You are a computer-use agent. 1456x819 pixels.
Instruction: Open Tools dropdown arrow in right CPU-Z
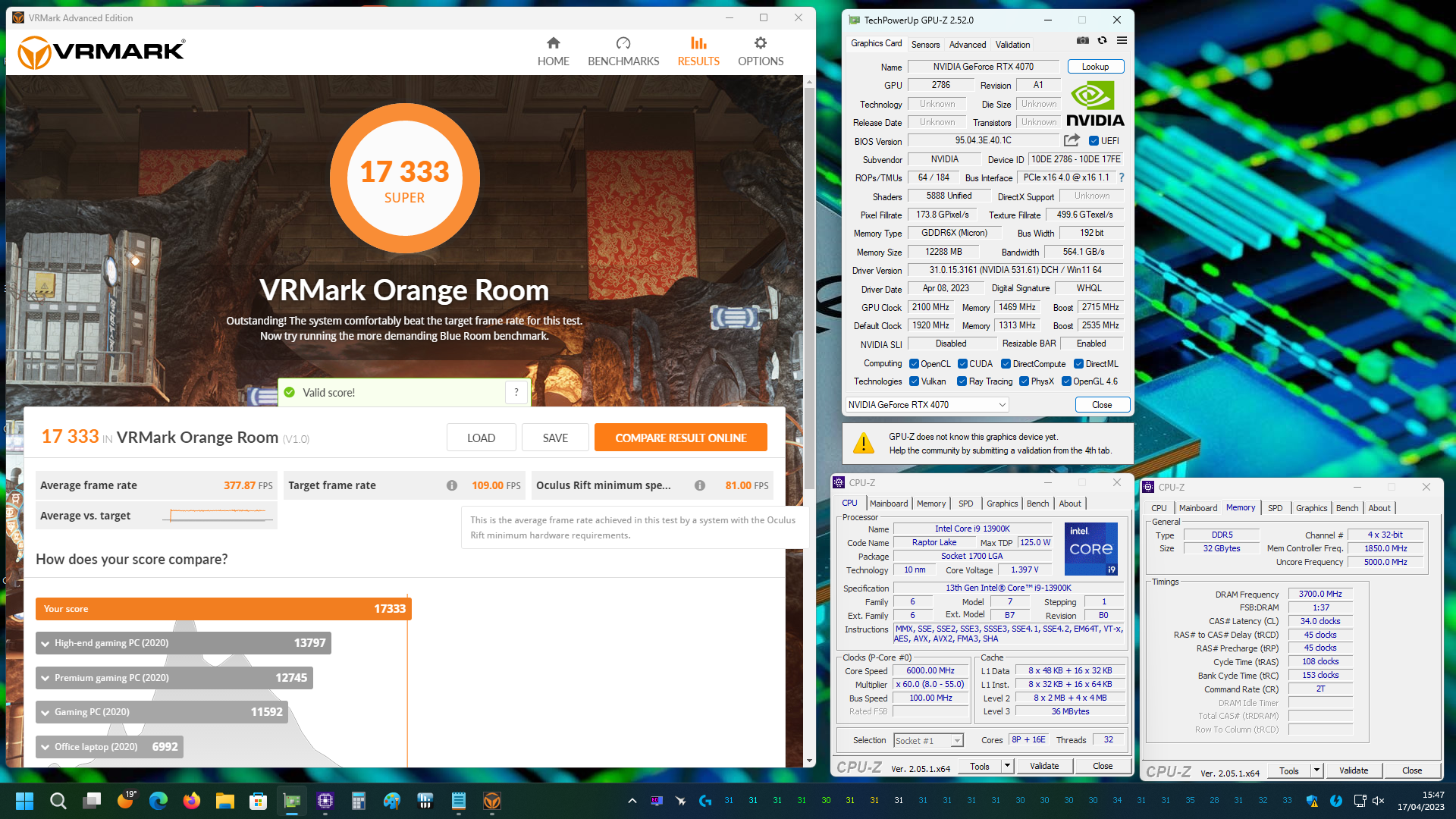pyautogui.click(x=1317, y=771)
